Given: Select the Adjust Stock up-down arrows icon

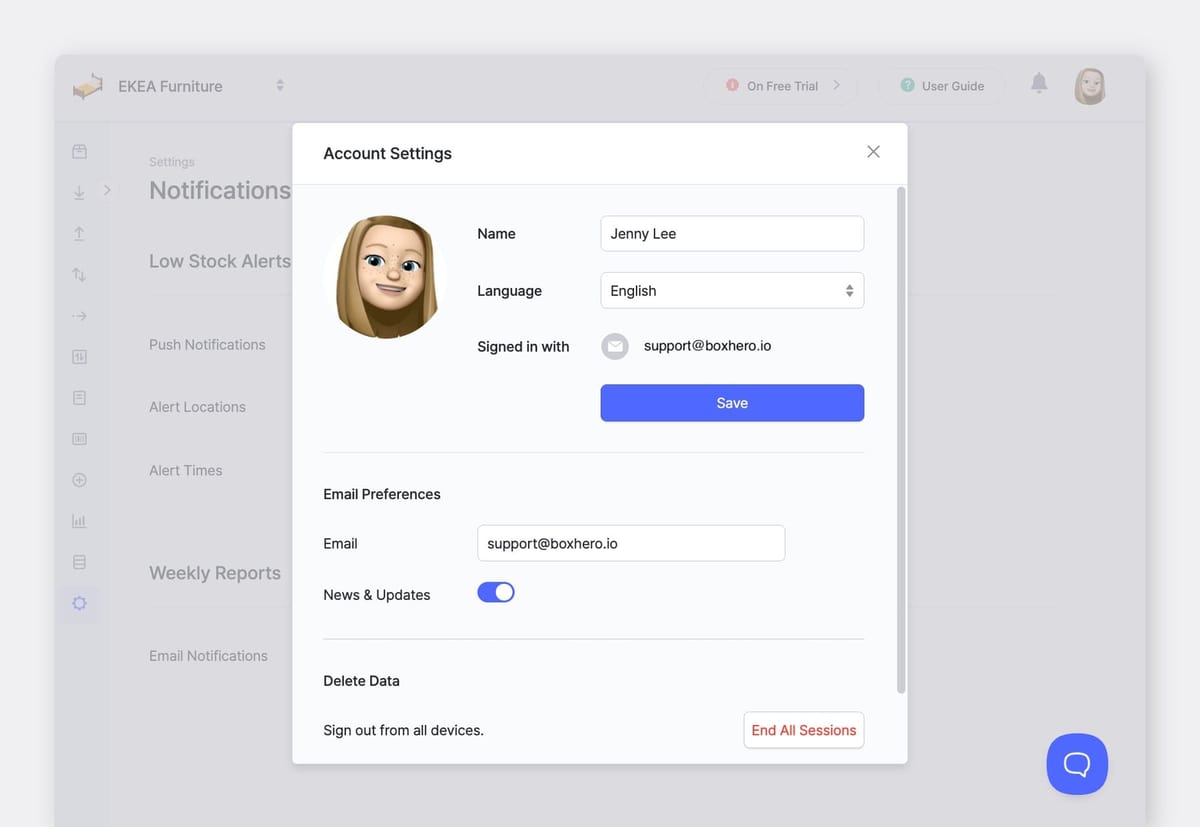Looking at the screenshot, I should [80, 274].
